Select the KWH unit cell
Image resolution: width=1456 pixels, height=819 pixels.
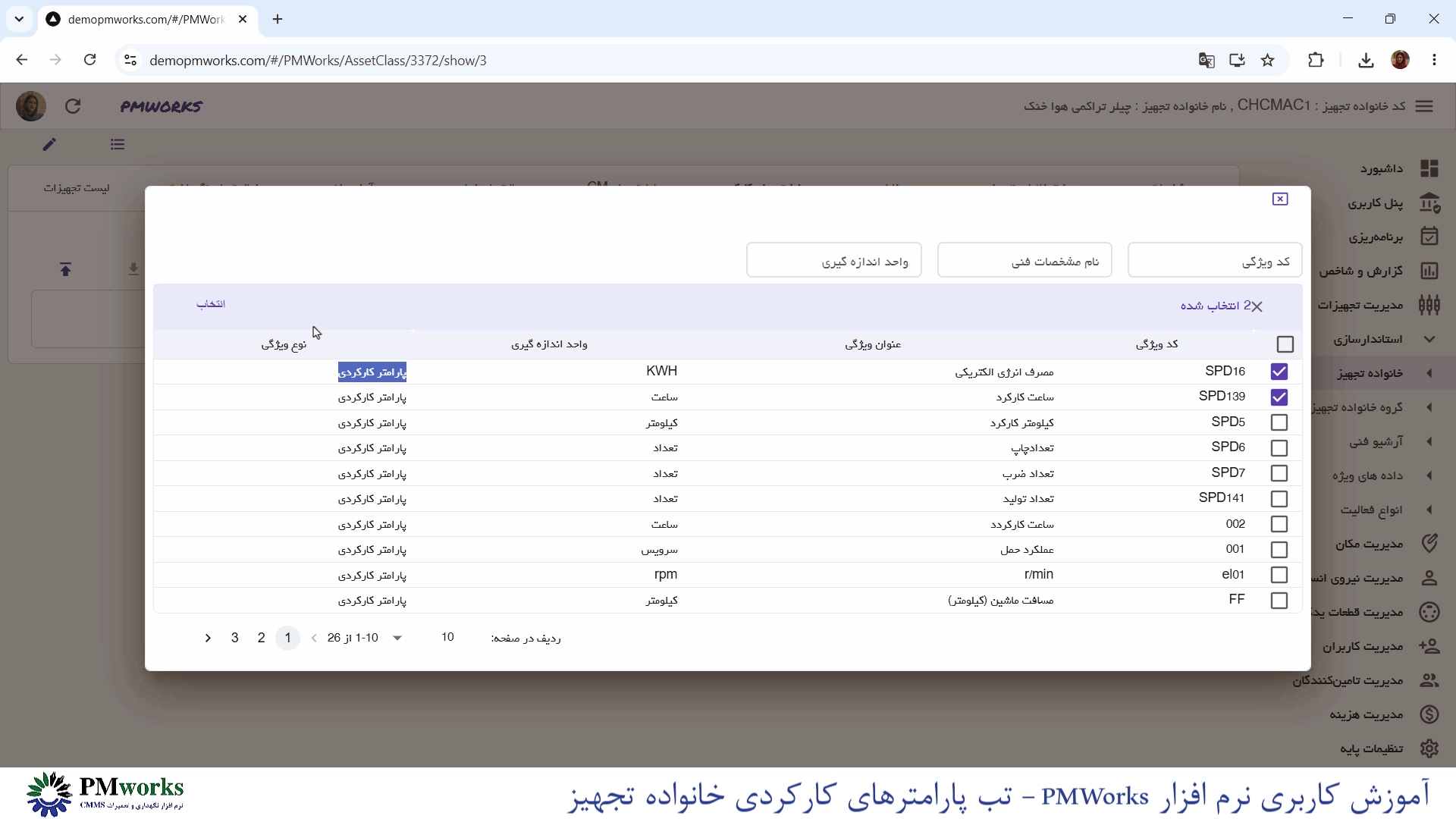tap(662, 371)
